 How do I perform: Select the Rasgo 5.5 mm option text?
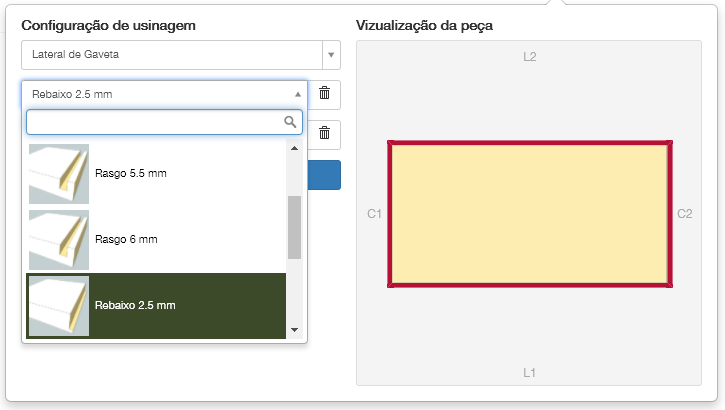pos(130,174)
